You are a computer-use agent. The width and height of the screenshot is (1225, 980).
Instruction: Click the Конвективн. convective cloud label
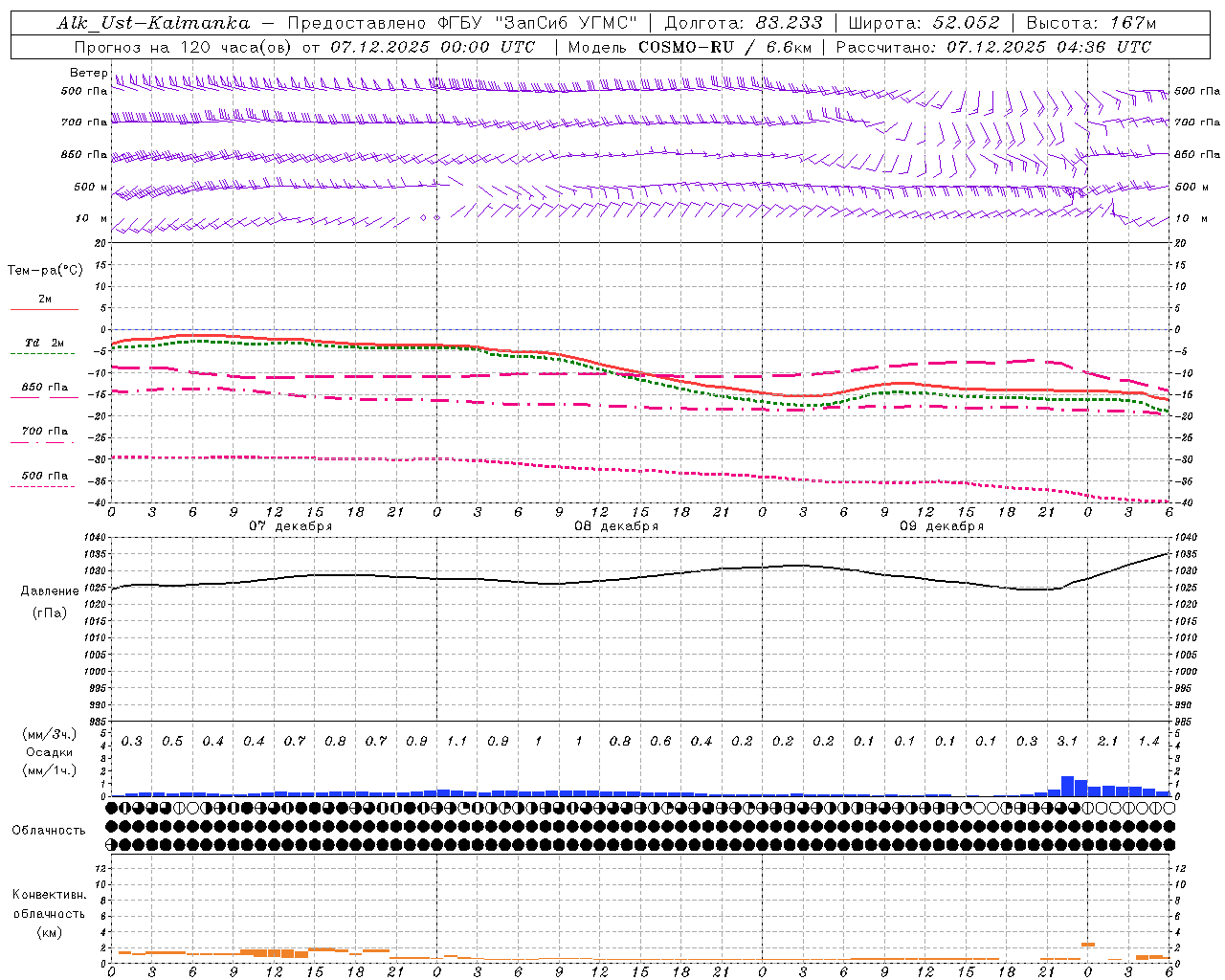(49, 895)
